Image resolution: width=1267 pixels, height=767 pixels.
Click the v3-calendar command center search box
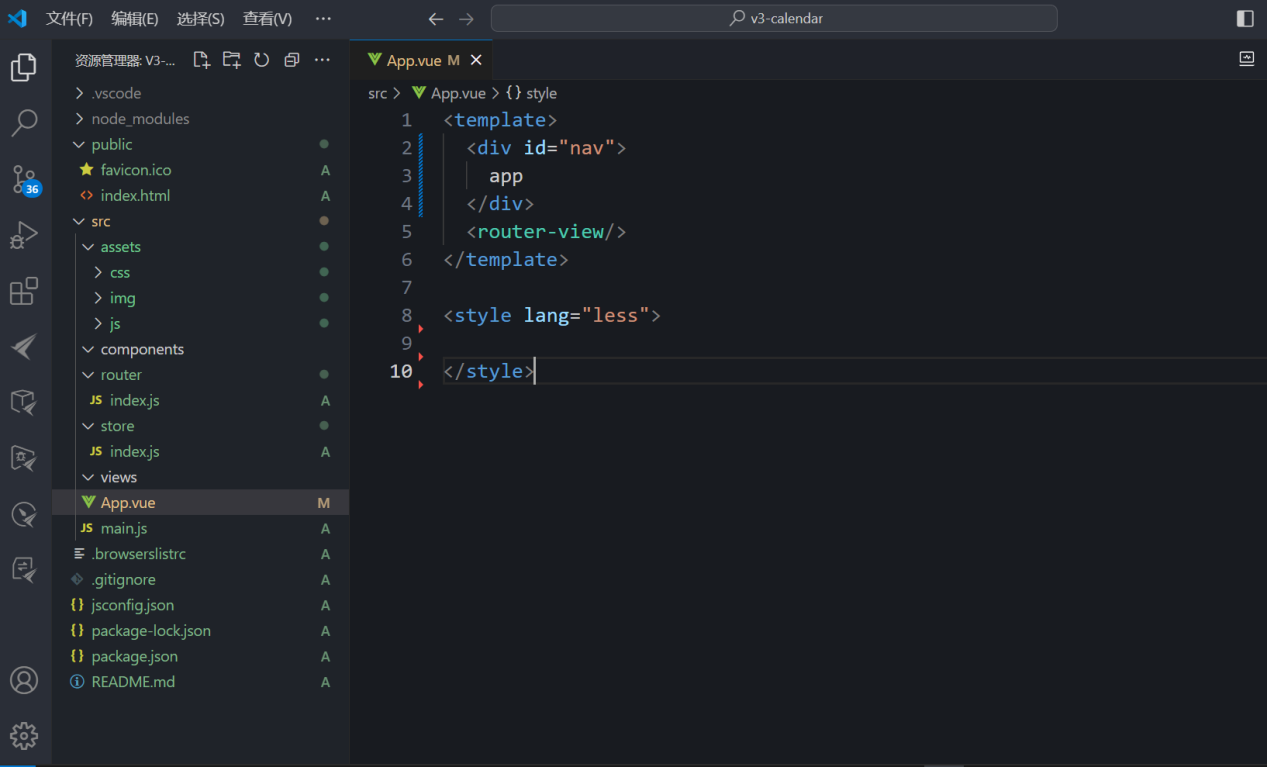[774, 19]
